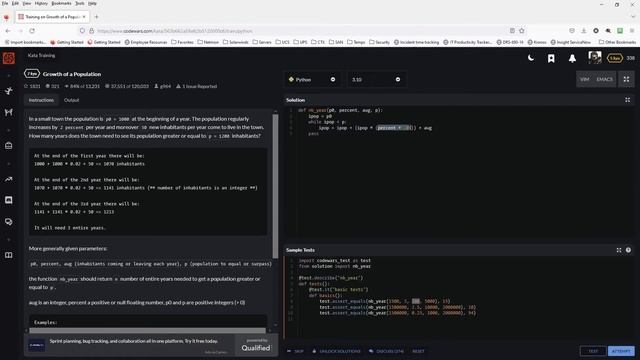Open the Python language dropdown
Viewport: 640px width, 360px height.
pyautogui.click(x=312, y=80)
